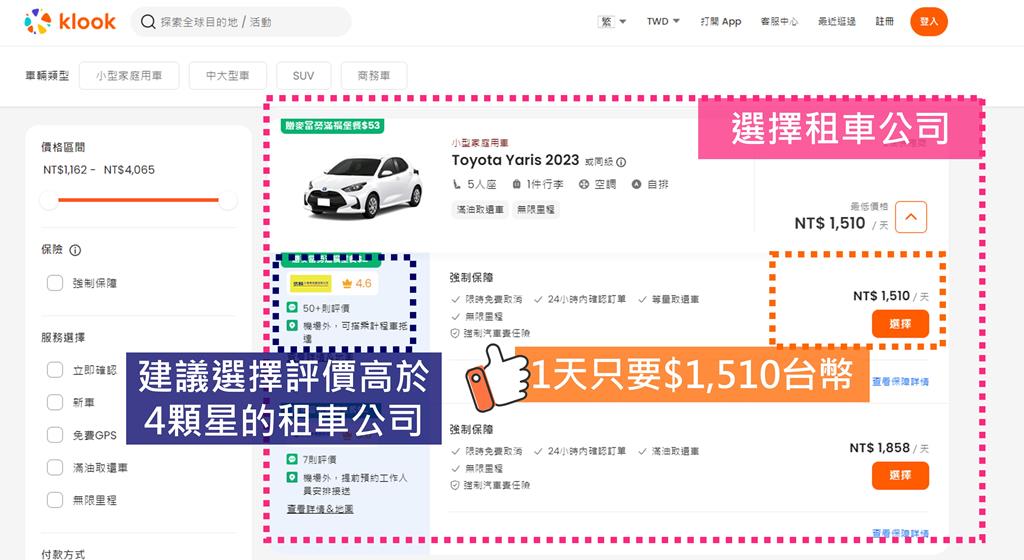This screenshot has height=560, width=1024.
Task: Open 最近逛過 recently viewed
Action: [x=837, y=22]
